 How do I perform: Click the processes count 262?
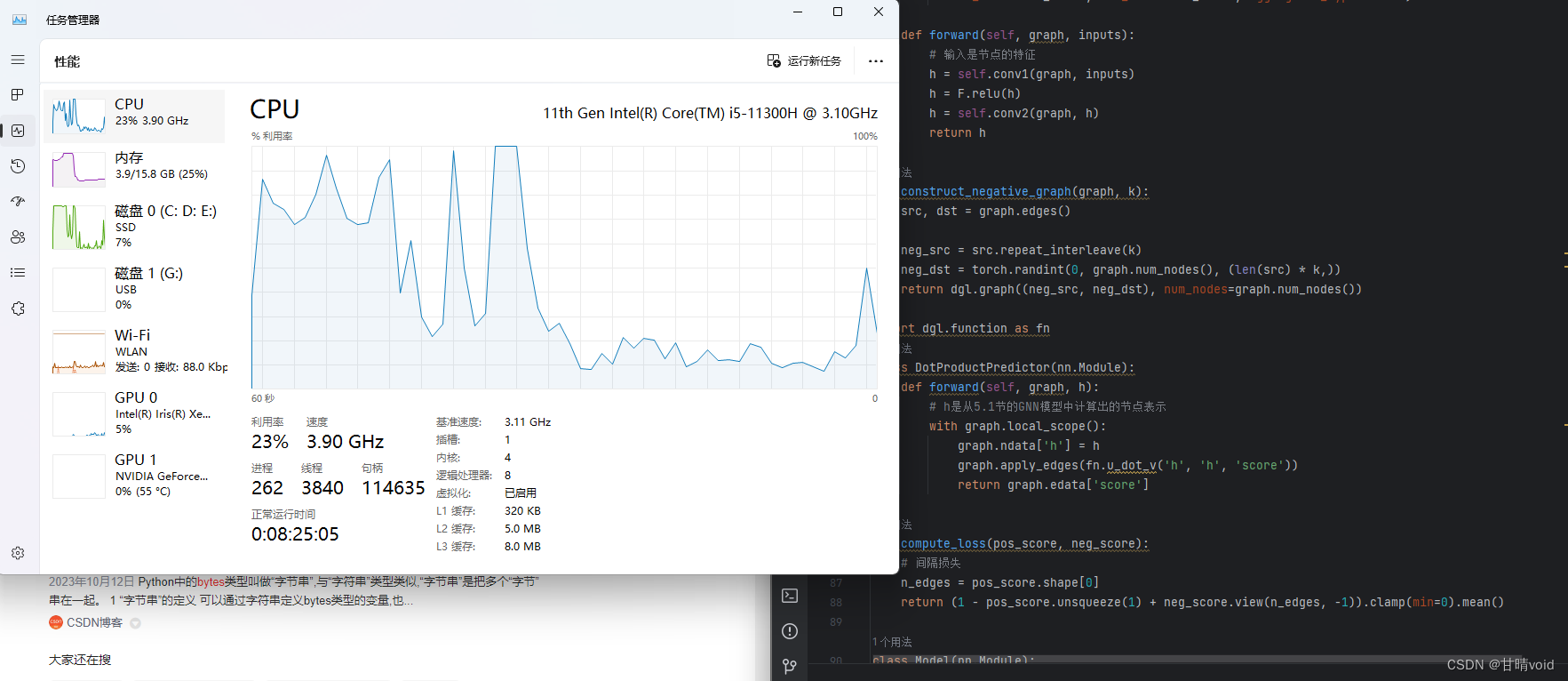[x=267, y=488]
